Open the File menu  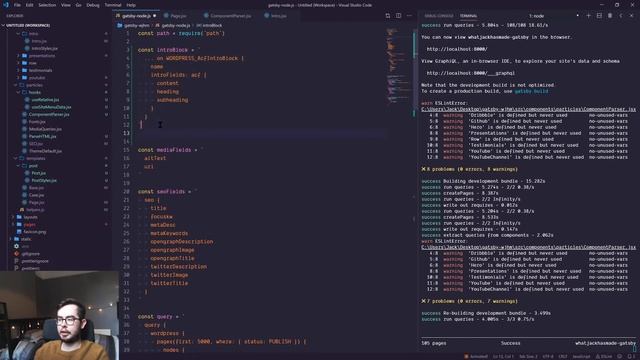point(17,5)
